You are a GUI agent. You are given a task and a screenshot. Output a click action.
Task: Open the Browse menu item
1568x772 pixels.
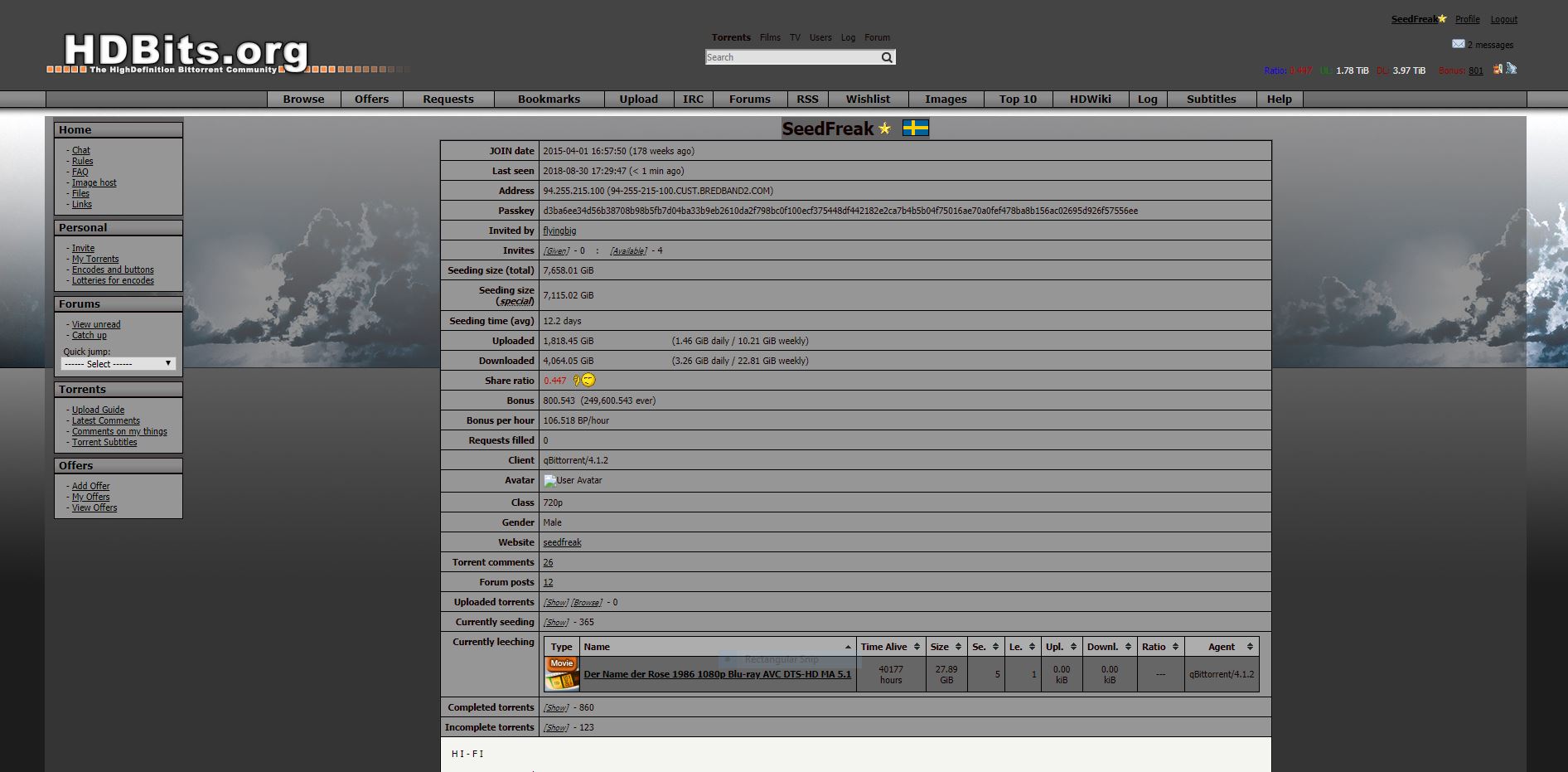point(303,99)
